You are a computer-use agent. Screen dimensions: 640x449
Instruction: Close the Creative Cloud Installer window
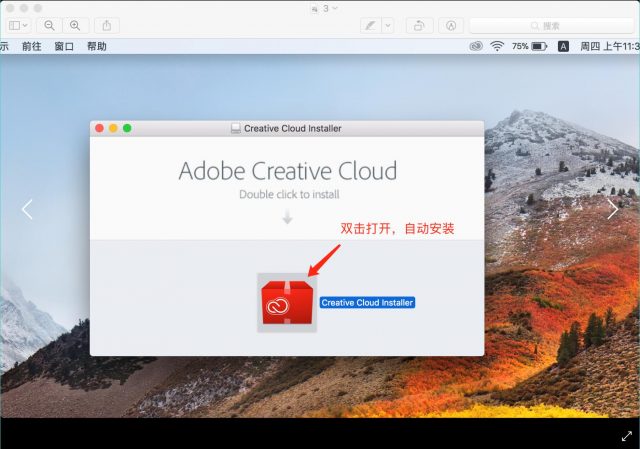click(x=99, y=128)
